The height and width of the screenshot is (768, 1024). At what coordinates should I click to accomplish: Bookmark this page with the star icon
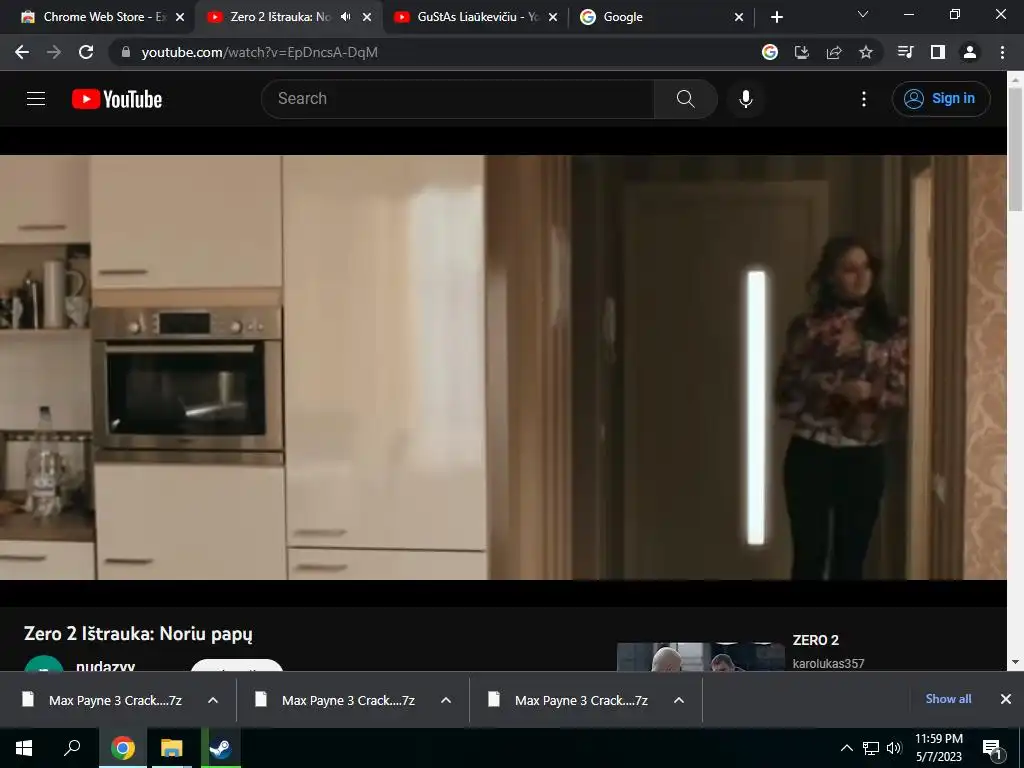coord(866,52)
